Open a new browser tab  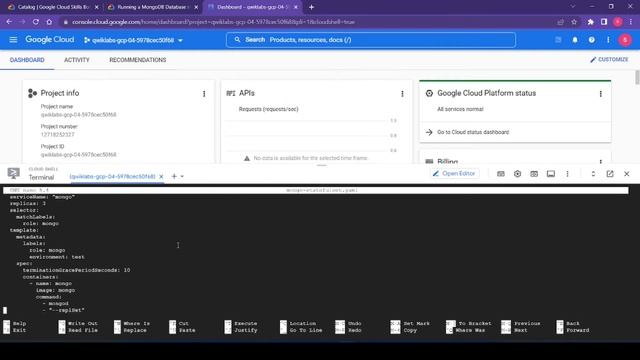click(x=311, y=7)
